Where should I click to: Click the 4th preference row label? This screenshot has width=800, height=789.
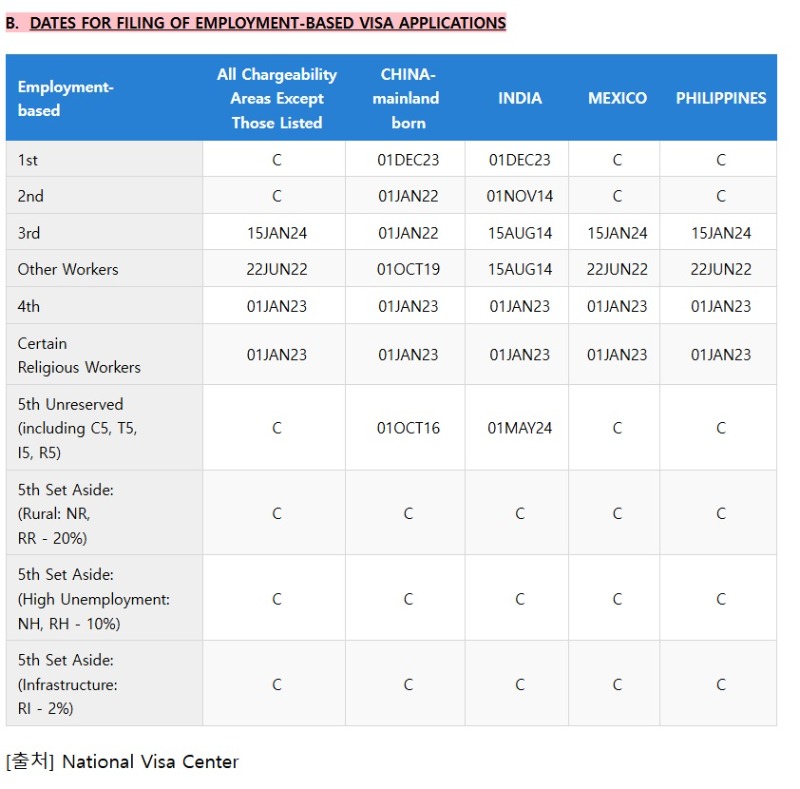[28, 306]
